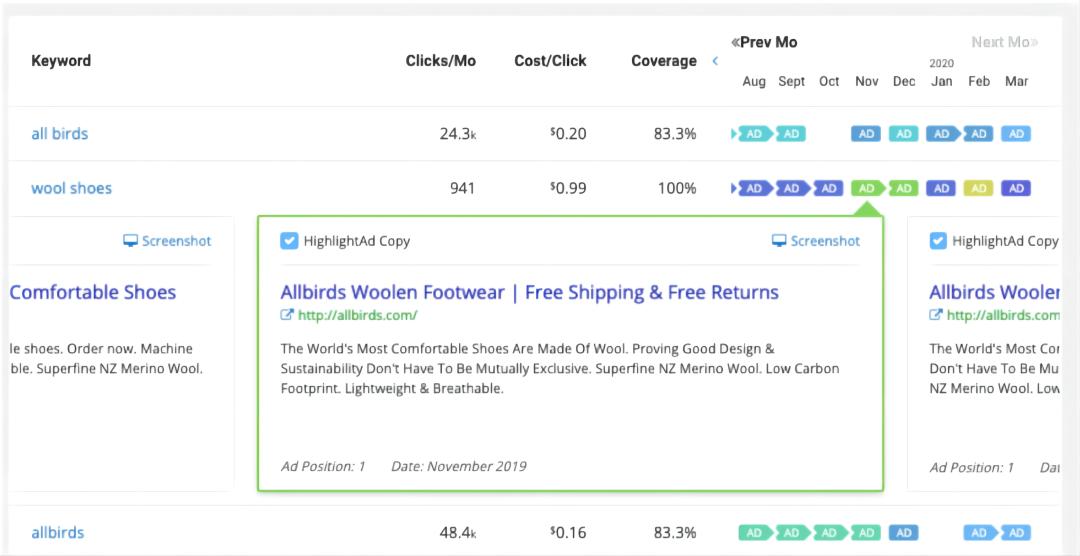Click the blue left chevron beside Coverage
Image resolution: width=1080 pixels, height=556 pixels.
point(715,61)
